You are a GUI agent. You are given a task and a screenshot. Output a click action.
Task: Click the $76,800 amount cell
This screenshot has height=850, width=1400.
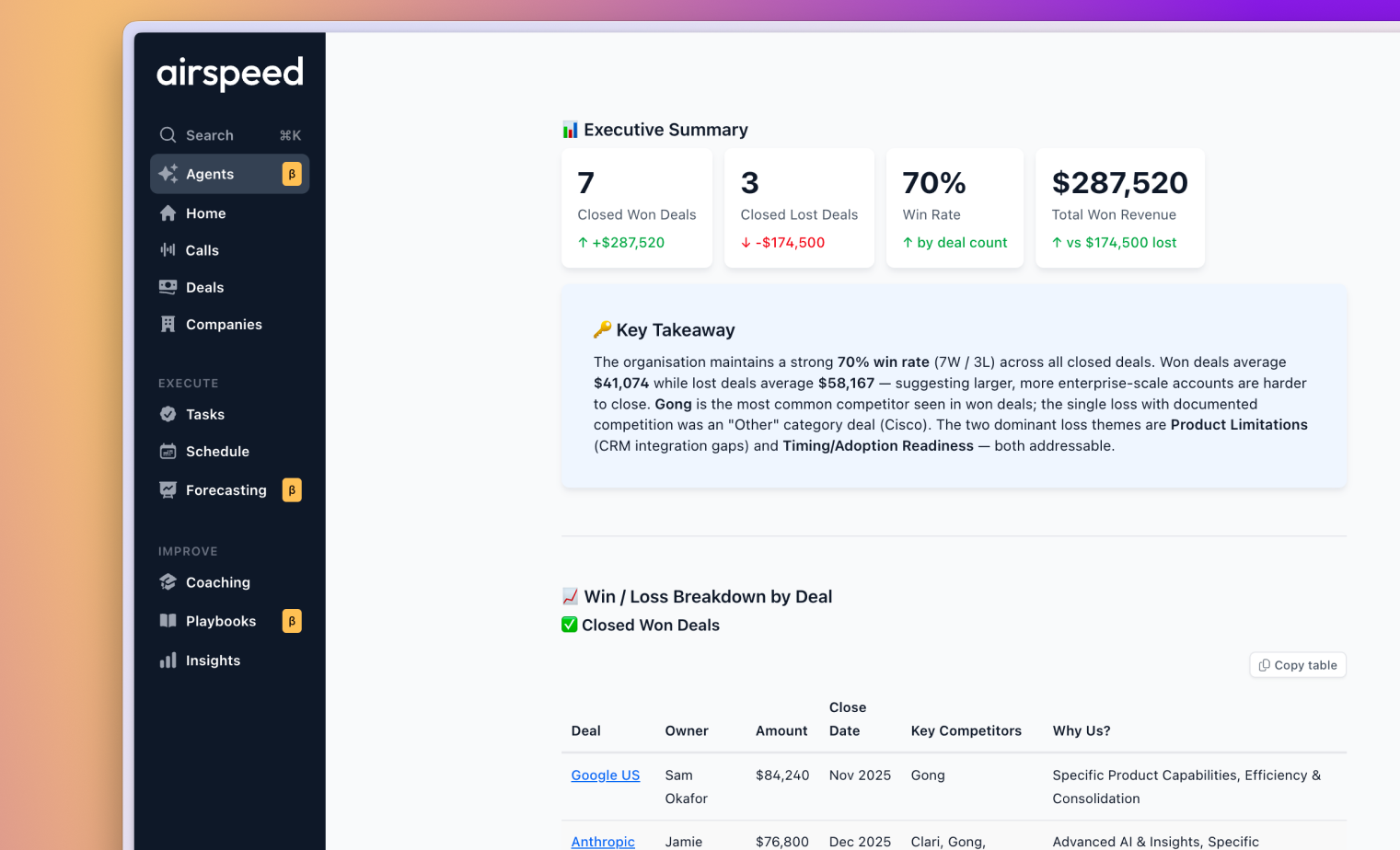tap(781, 842)
